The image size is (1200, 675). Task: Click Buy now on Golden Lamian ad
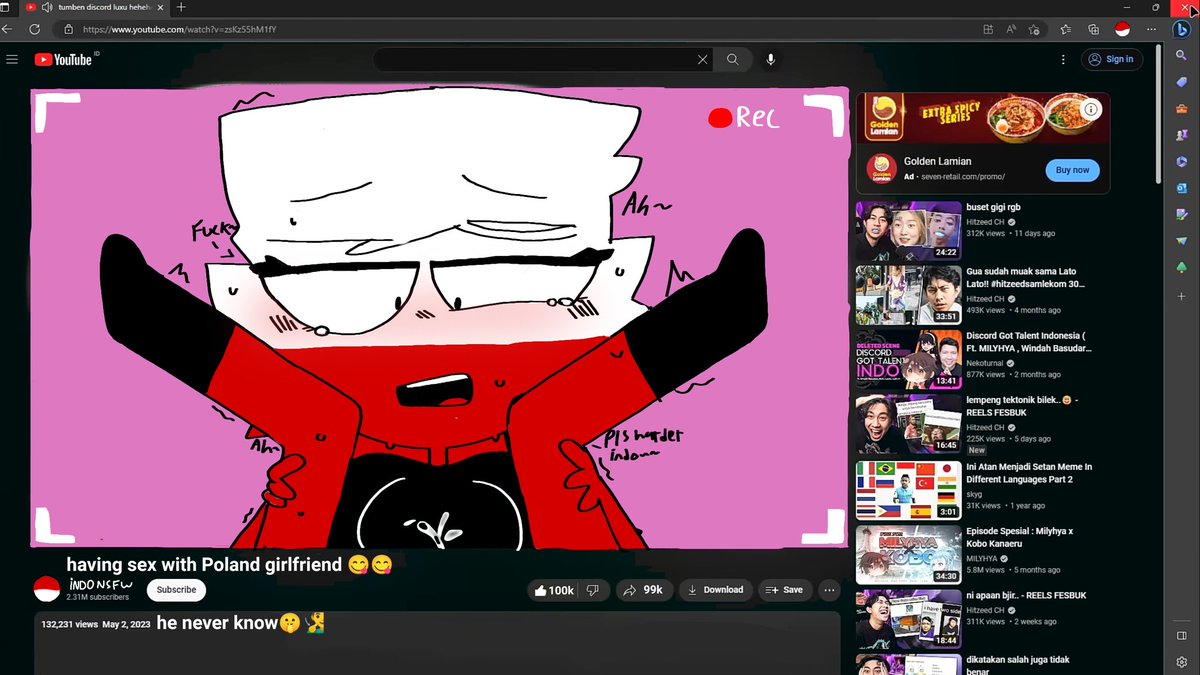pos(1073,170)
